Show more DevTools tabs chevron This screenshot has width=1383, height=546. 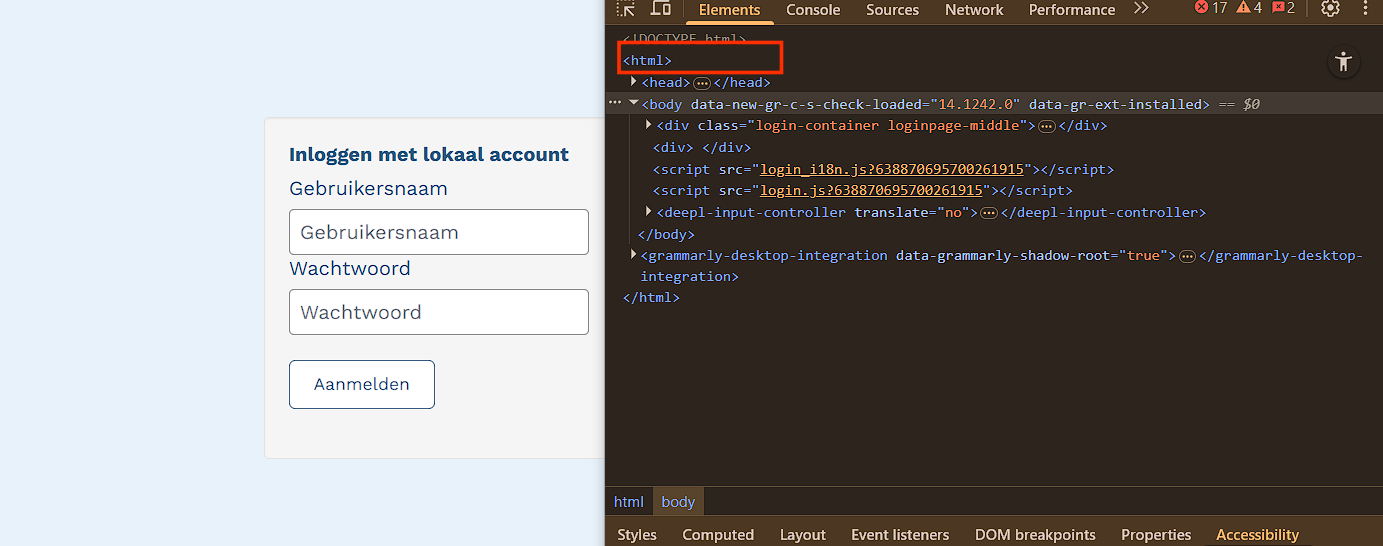pyautogui.click(x=1141, y=9)
